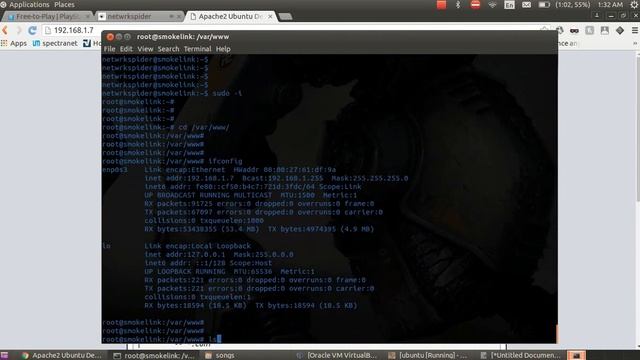Open the En keyboard layout indicator
The image size is (640, 360).
click(x=509, y=5)
